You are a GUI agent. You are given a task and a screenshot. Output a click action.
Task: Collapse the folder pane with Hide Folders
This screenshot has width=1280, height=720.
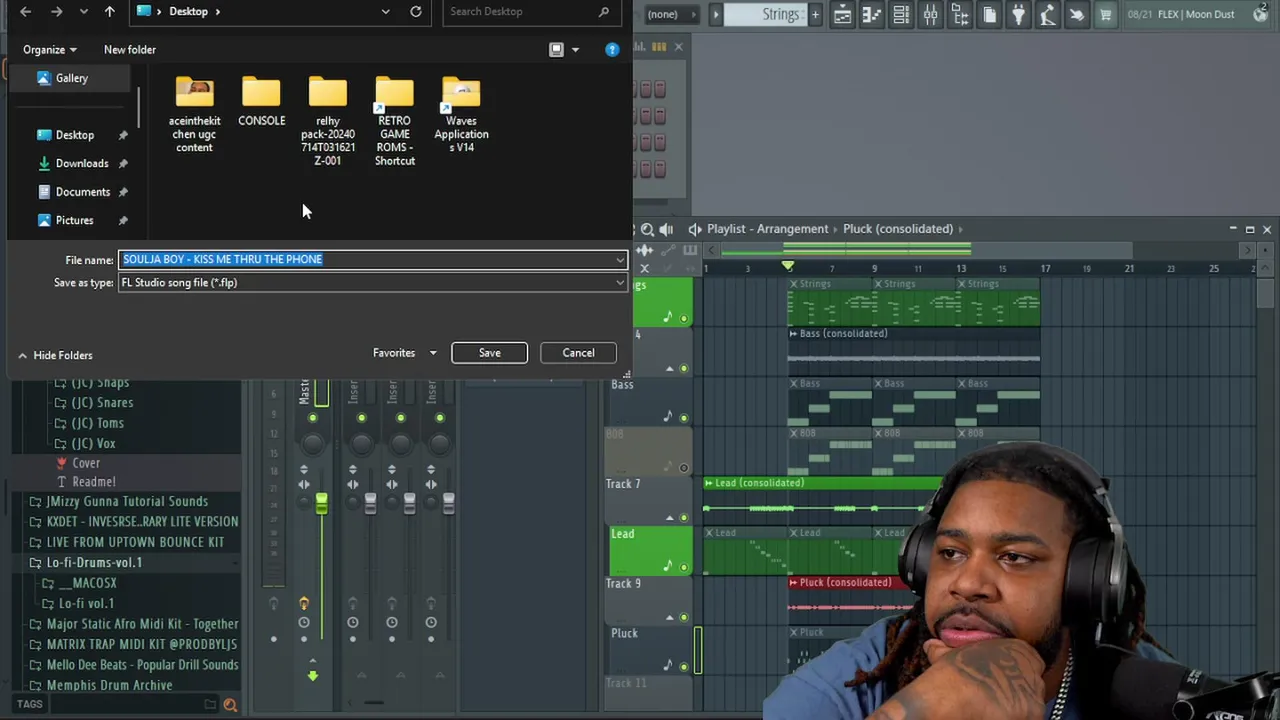pos(54,355)
